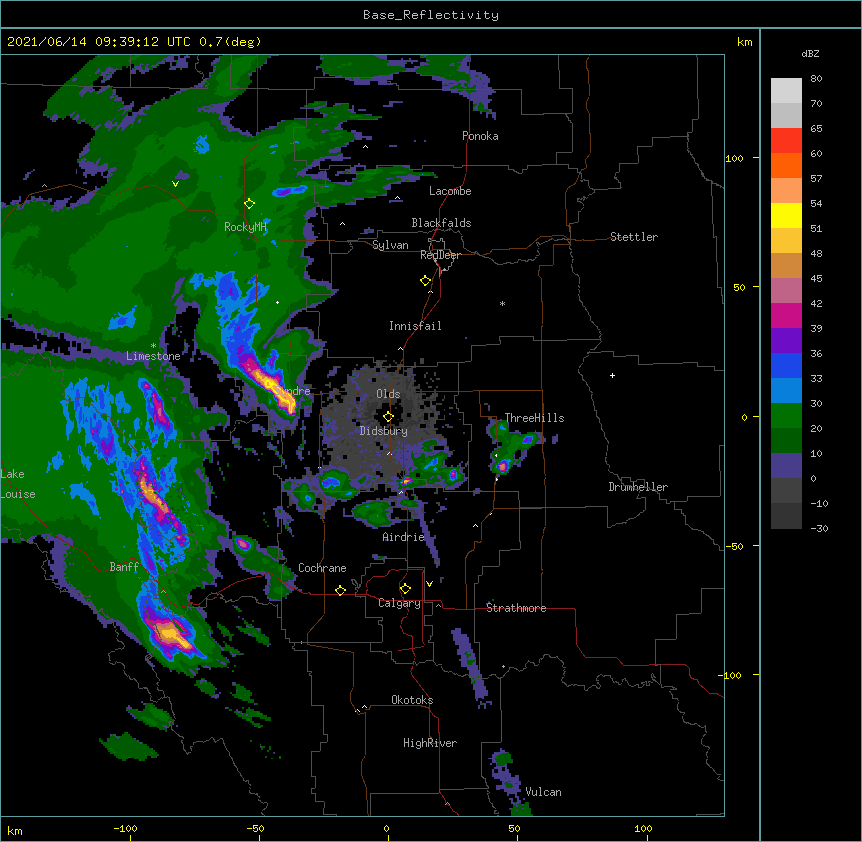Click the yellow diamond marker south of RedDeer

(426, 281)
